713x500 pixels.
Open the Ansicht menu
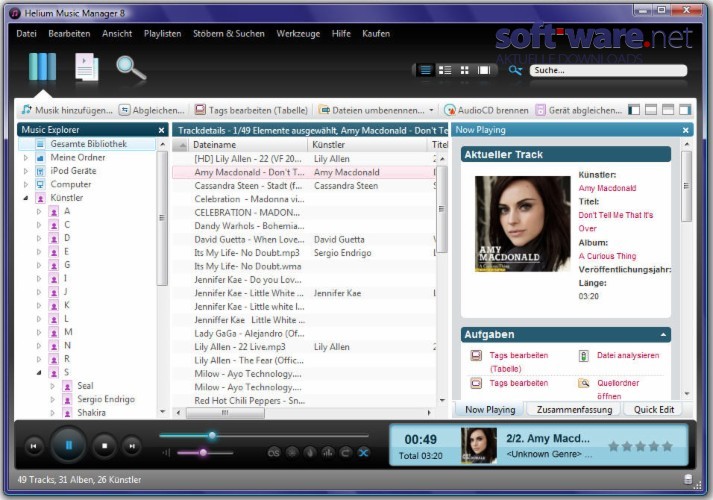pos(117,34)
